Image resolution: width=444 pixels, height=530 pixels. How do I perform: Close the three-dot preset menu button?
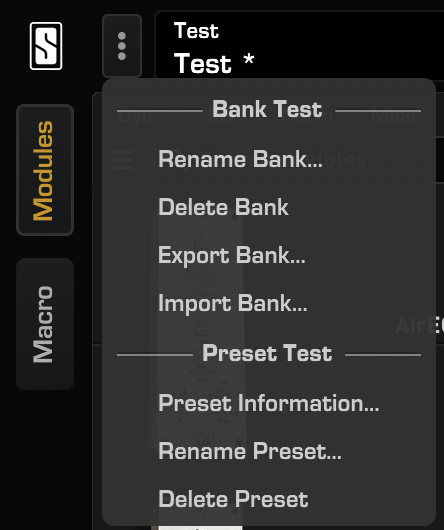tap(122, 46)
